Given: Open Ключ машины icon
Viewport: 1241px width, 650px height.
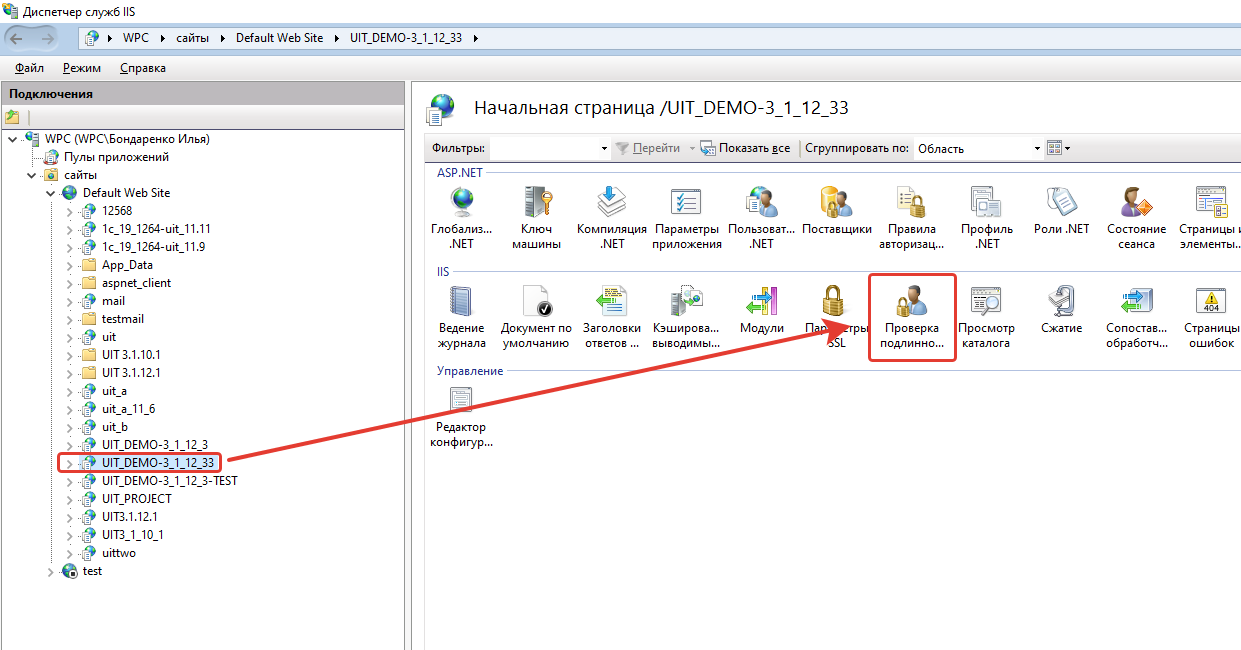Looking at the screenshot, I should click(x=537, y=204).
